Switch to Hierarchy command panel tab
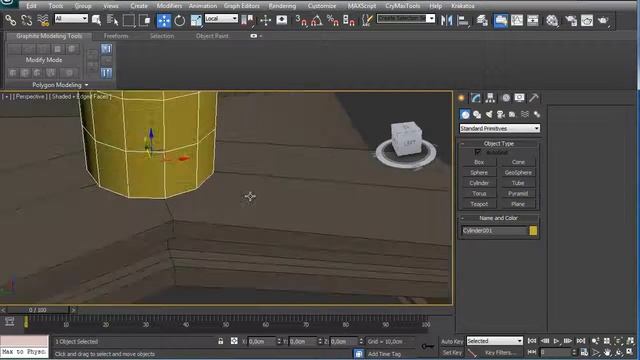 tap(490, 98)
